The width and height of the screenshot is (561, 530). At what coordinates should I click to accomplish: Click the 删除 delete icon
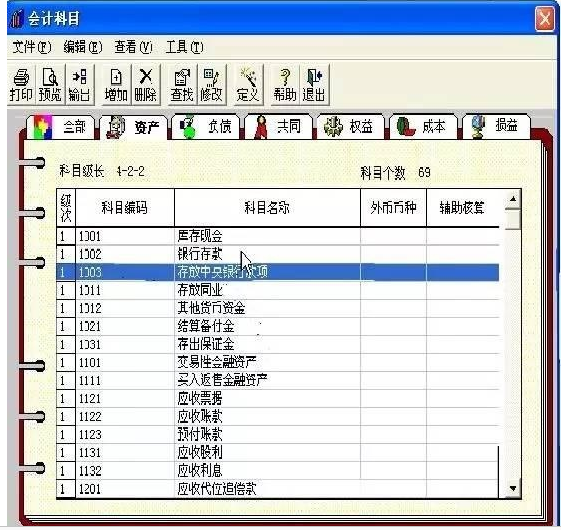[x=146, y=84]
